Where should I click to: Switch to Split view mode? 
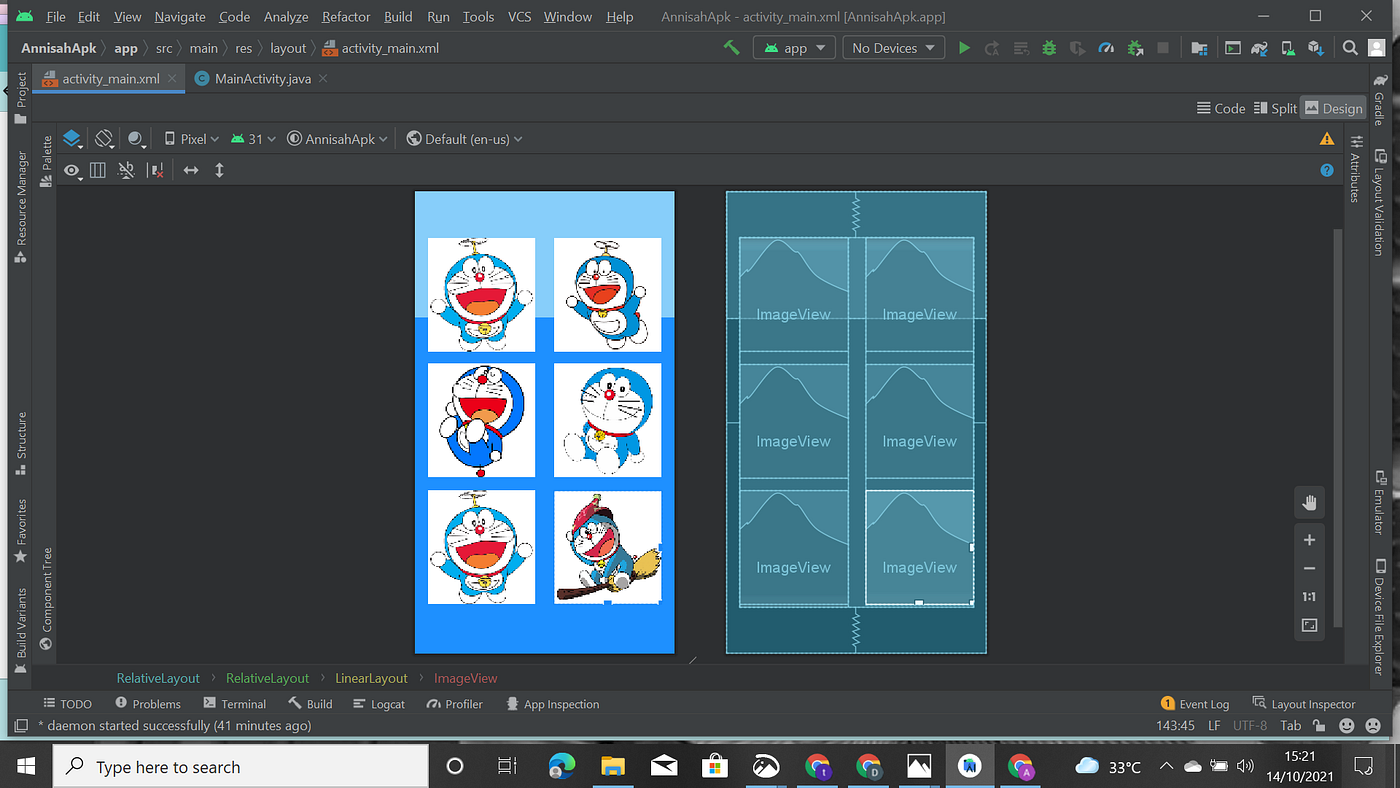click(x=1274, y=108)
